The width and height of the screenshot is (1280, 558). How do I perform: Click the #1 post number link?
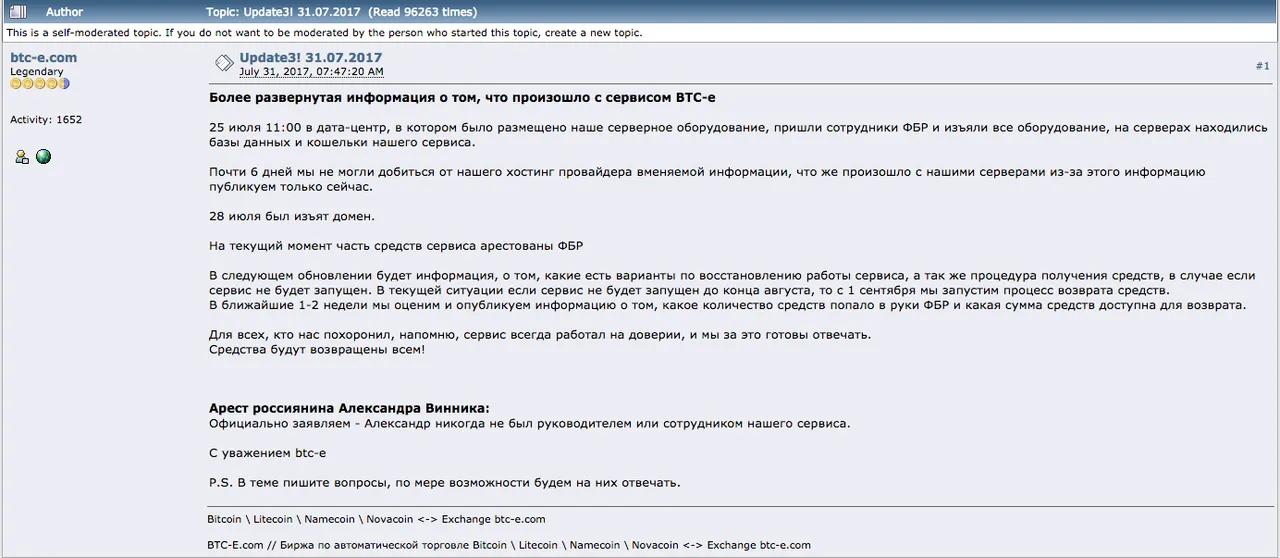pos(1263,65)
